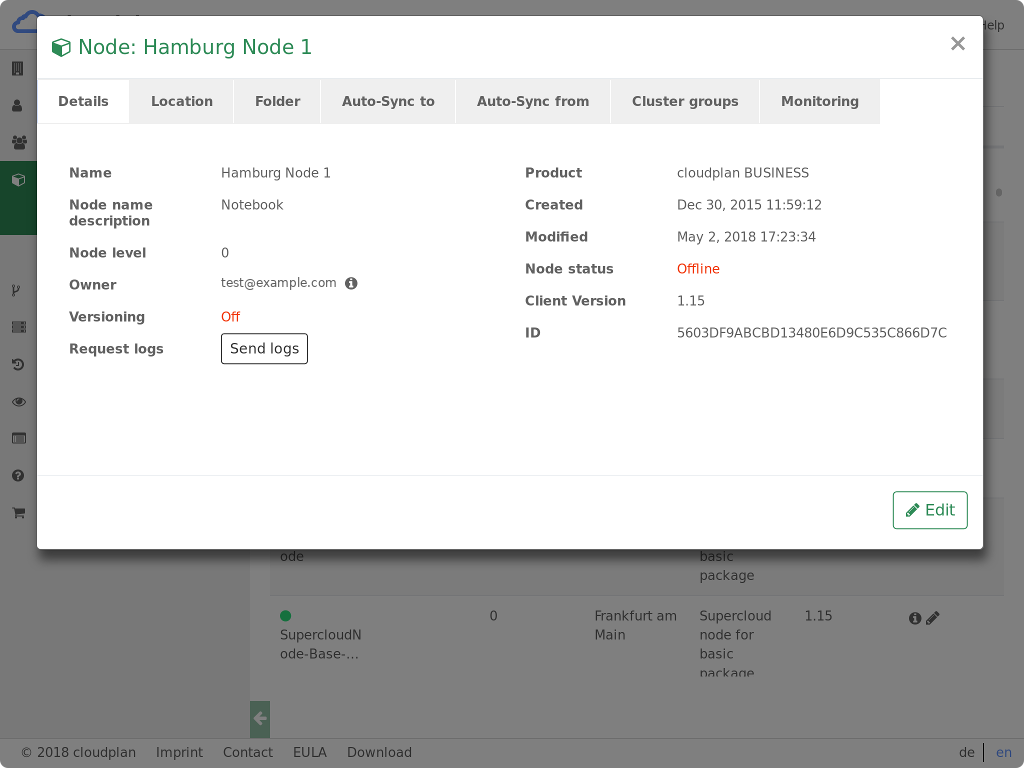Switch to the Location tab

click(x=182, y=102)
